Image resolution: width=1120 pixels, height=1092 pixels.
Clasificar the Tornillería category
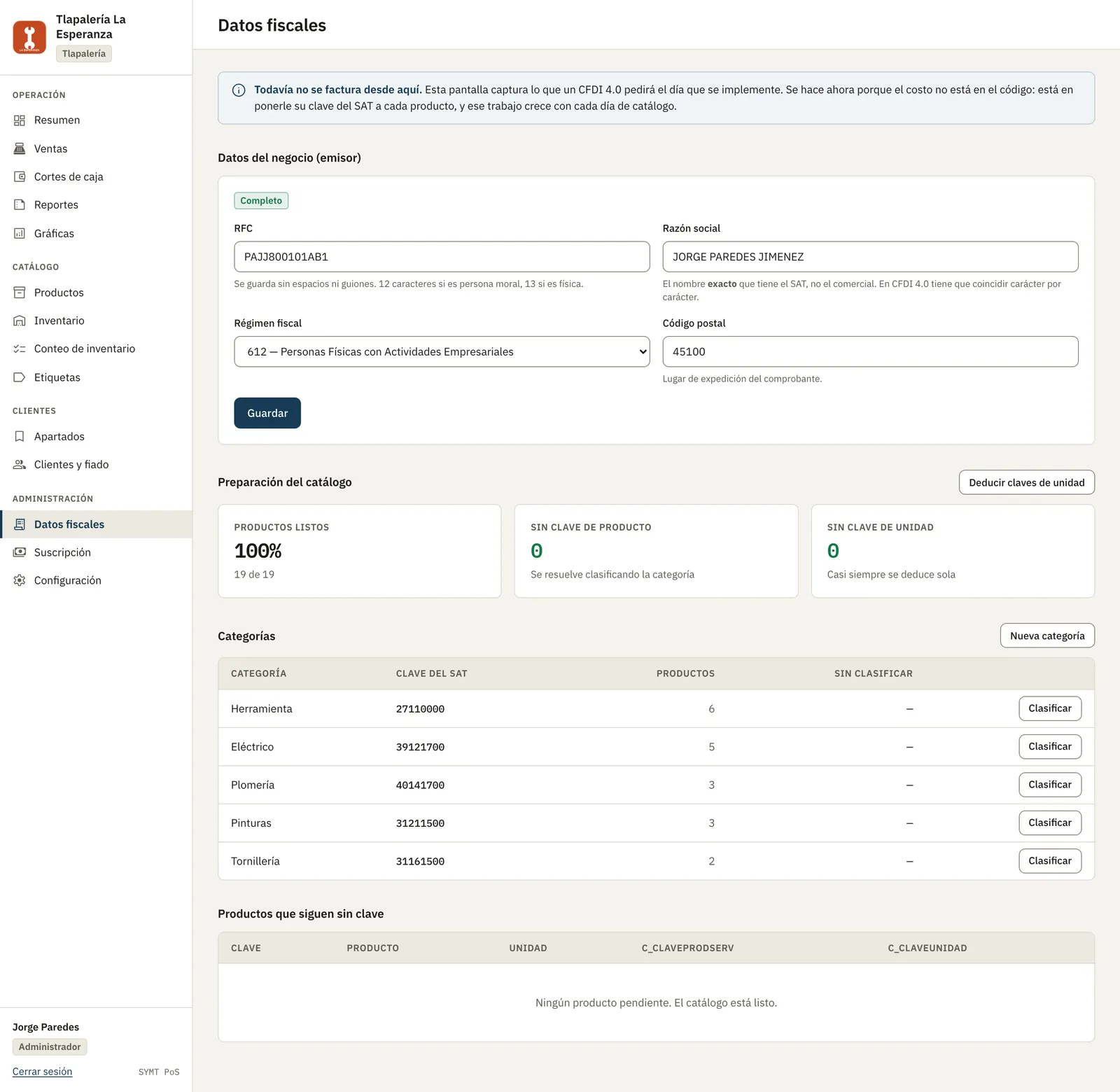[x=1050, y=861]
